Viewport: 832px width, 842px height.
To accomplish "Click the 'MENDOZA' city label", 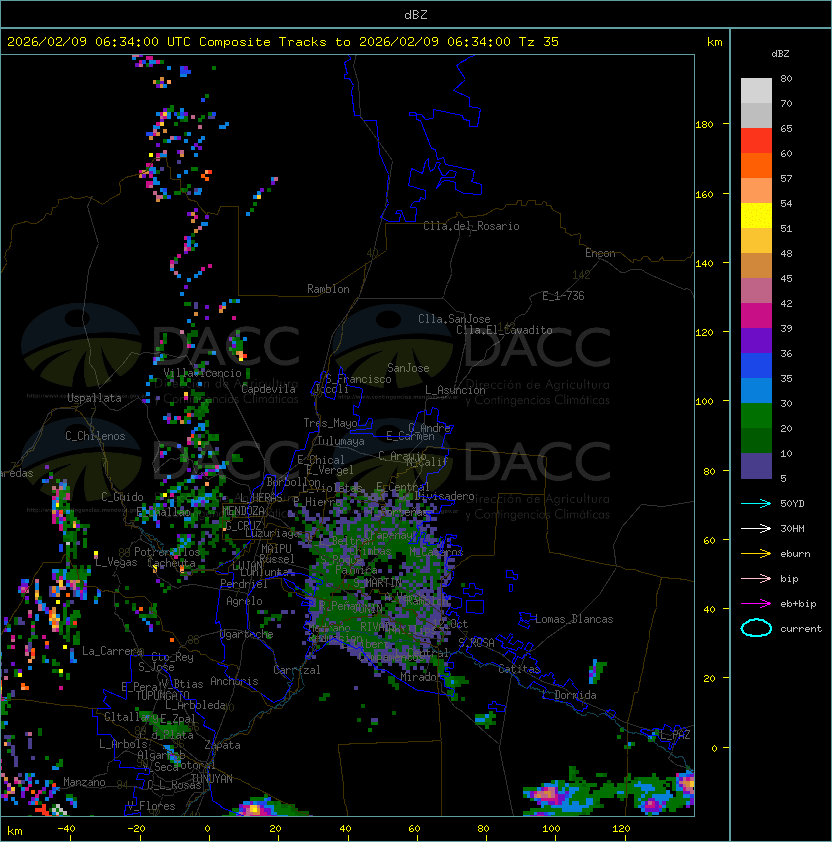I will [243, 511].
